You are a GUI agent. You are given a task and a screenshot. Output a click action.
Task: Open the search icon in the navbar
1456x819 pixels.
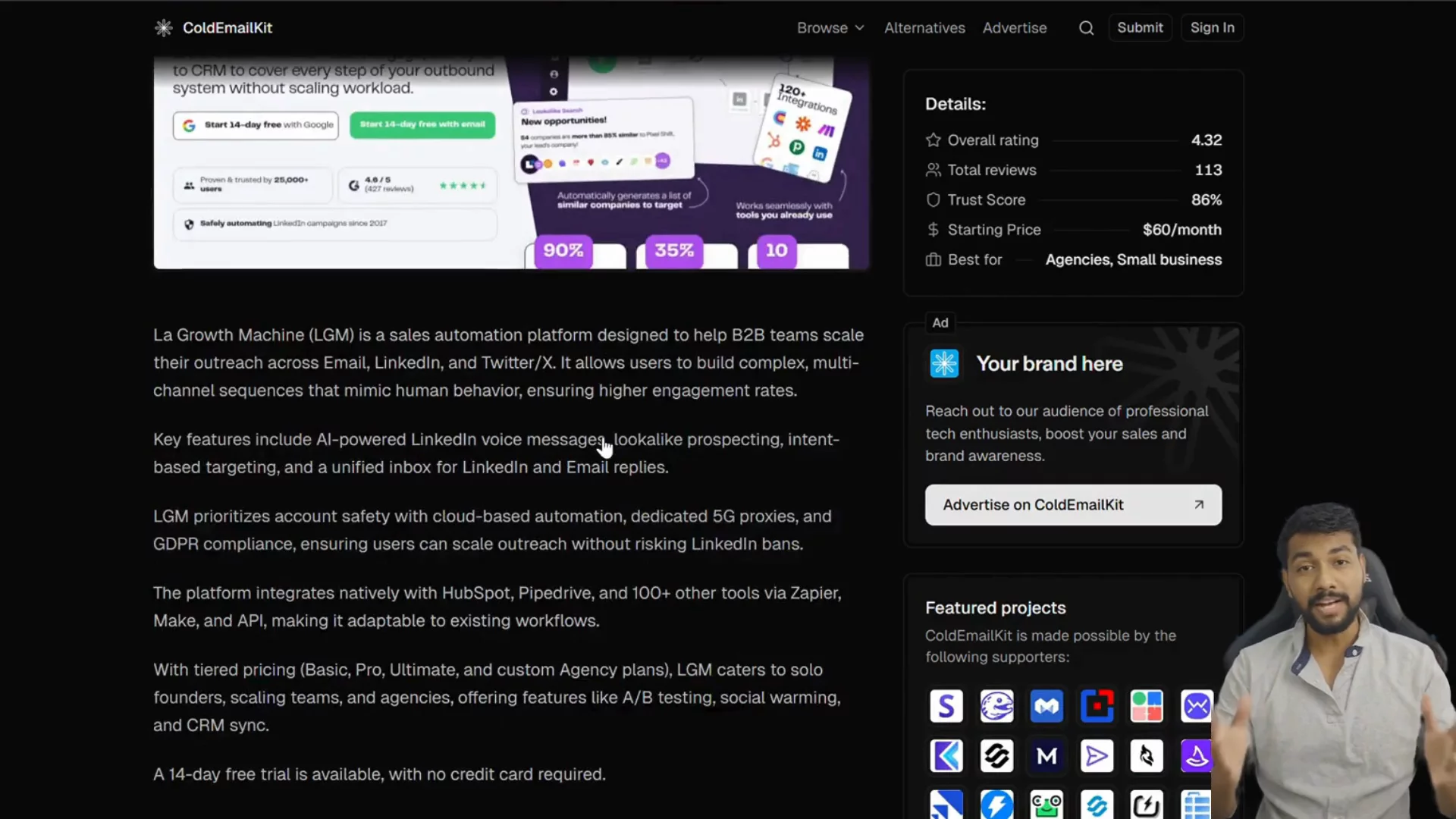coord(1085,27)
